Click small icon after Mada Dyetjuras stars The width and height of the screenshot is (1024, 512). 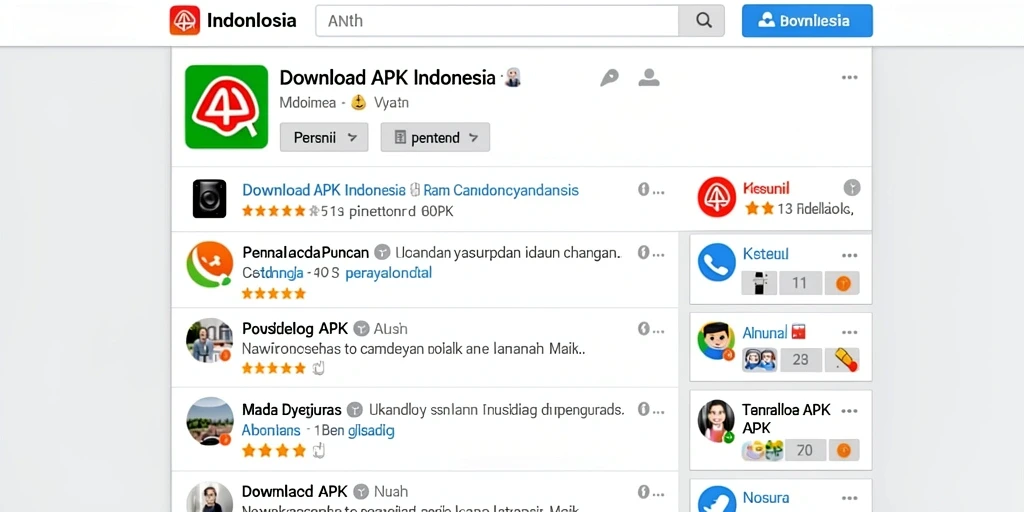tap(318, 450)
